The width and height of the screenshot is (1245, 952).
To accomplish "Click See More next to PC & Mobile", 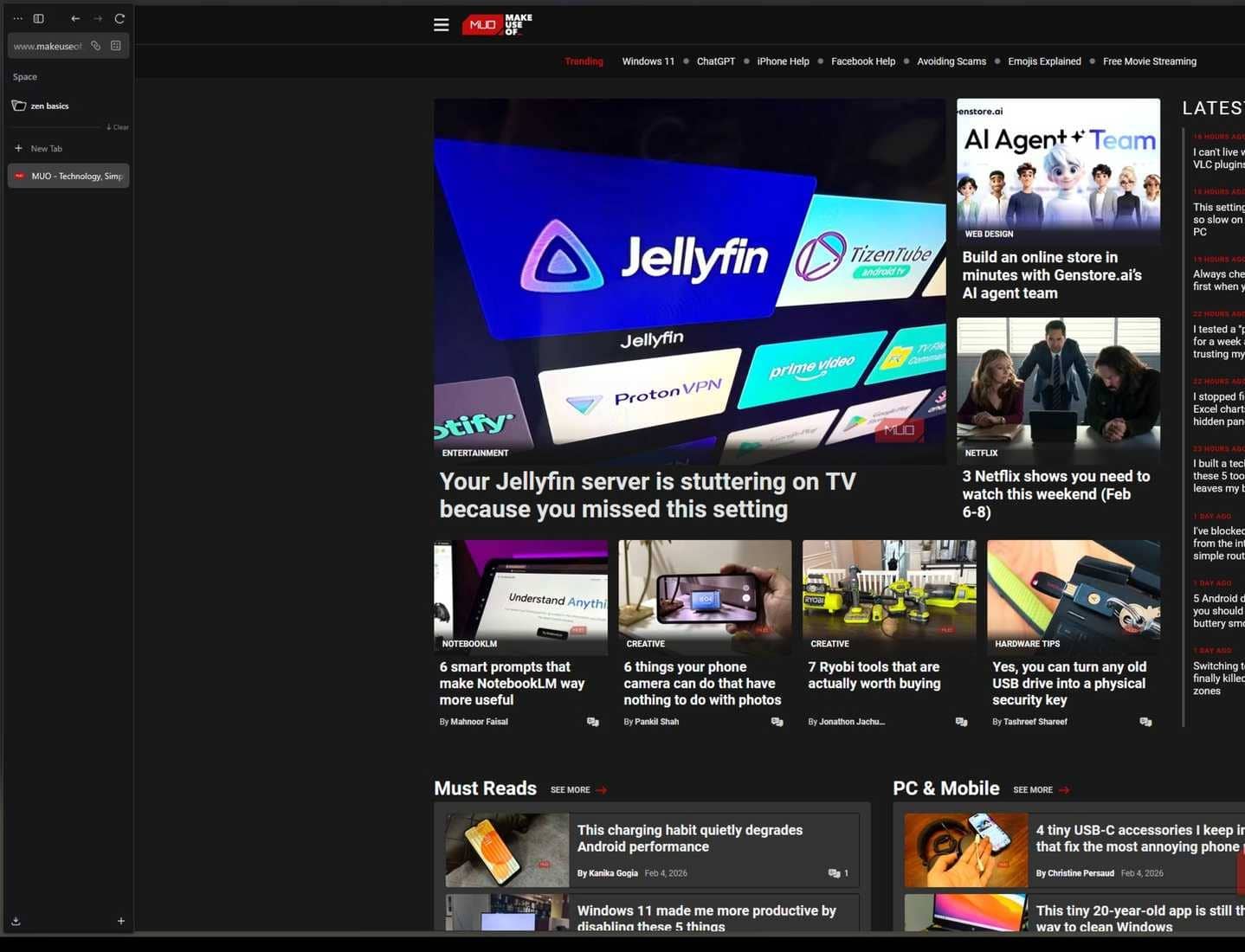I will [x=1041, y=790].
